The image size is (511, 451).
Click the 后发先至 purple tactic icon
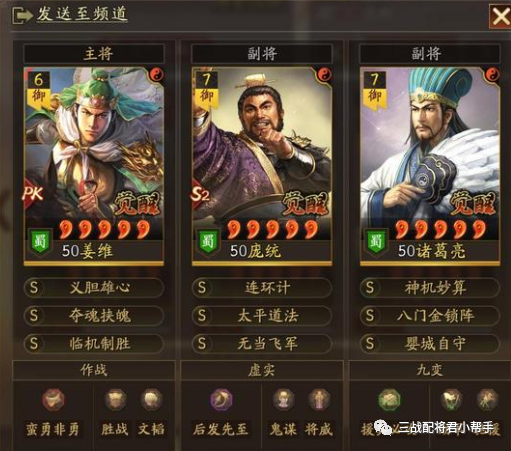[222, 399]
